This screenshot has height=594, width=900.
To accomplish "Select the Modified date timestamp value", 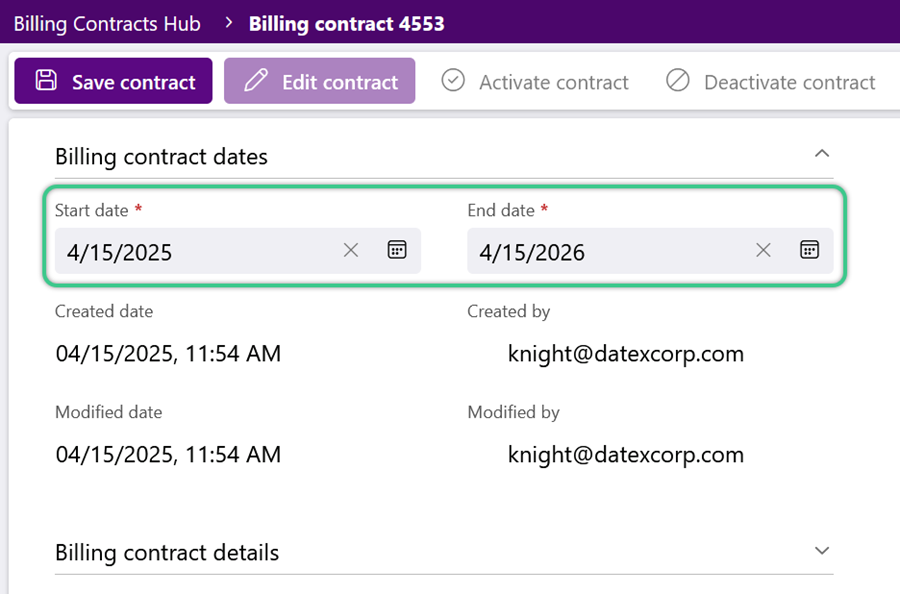I will pyautogui.click(x=168, y=455).
